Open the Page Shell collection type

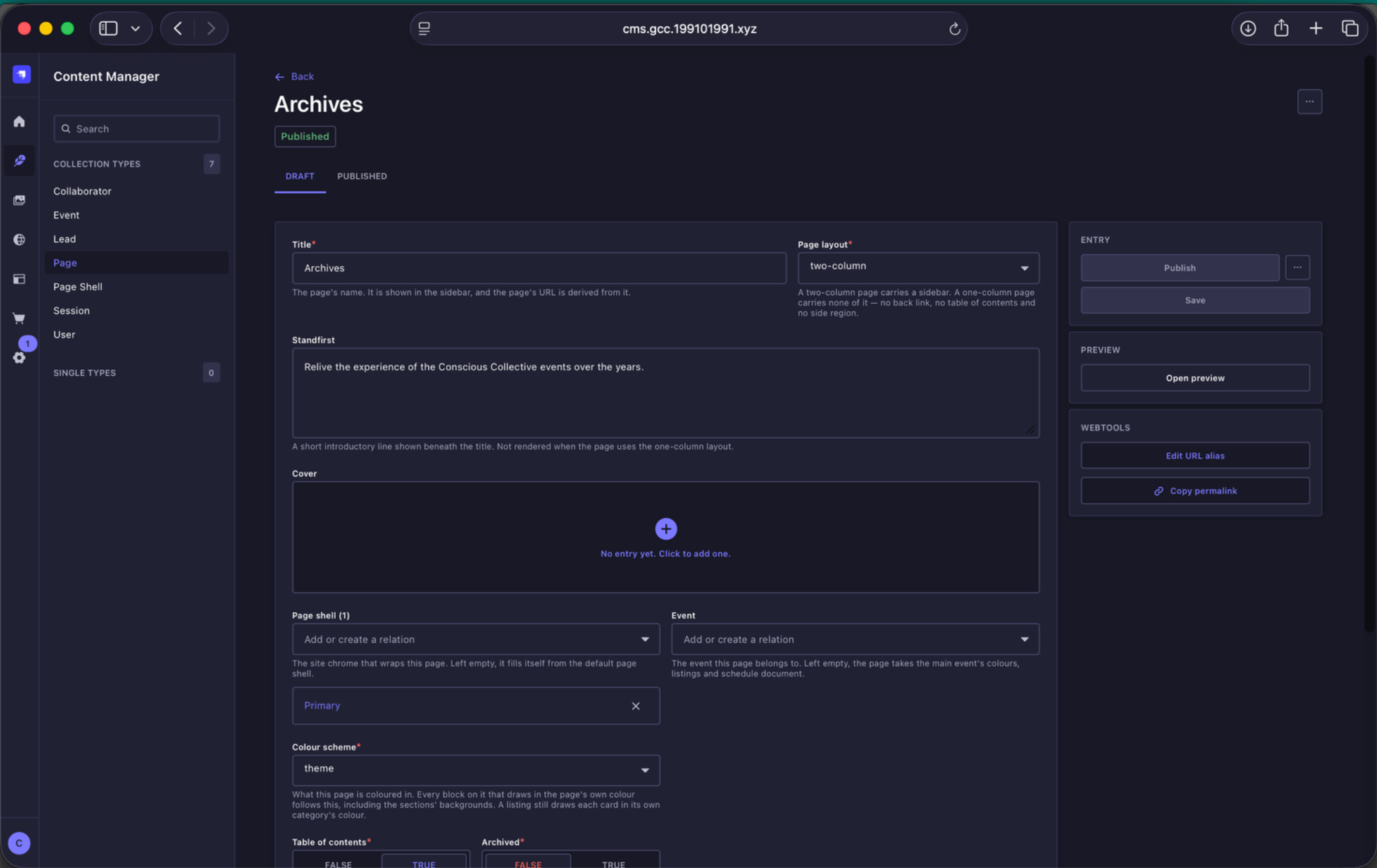(78, 286)
